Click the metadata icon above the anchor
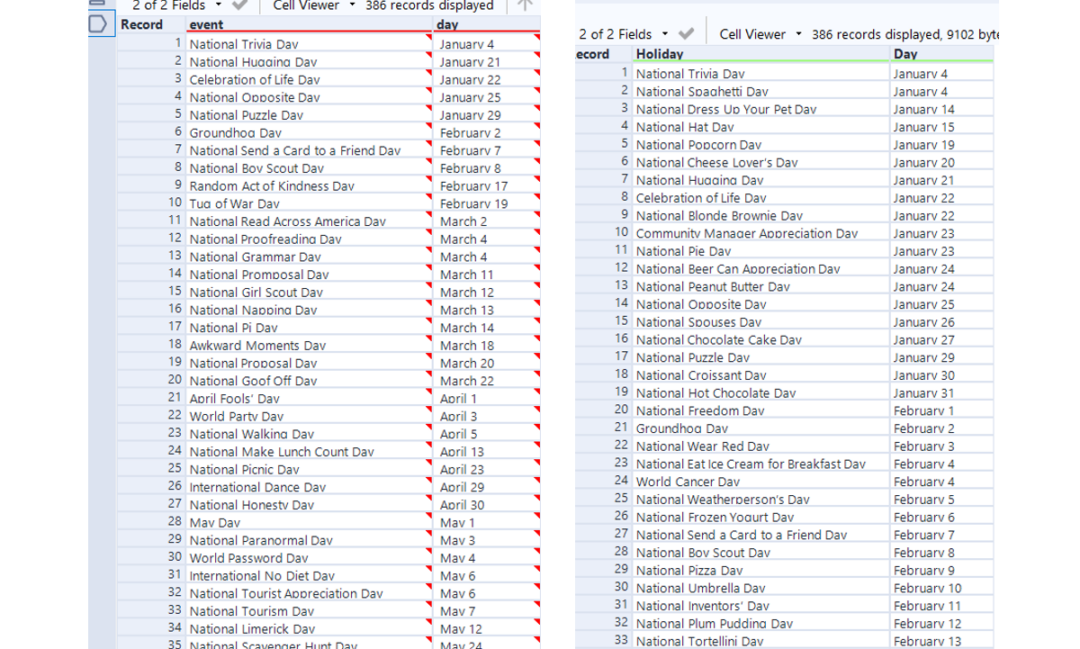Image resolution: width=1080 pixels, height=649 pixels. pos(98,3)
